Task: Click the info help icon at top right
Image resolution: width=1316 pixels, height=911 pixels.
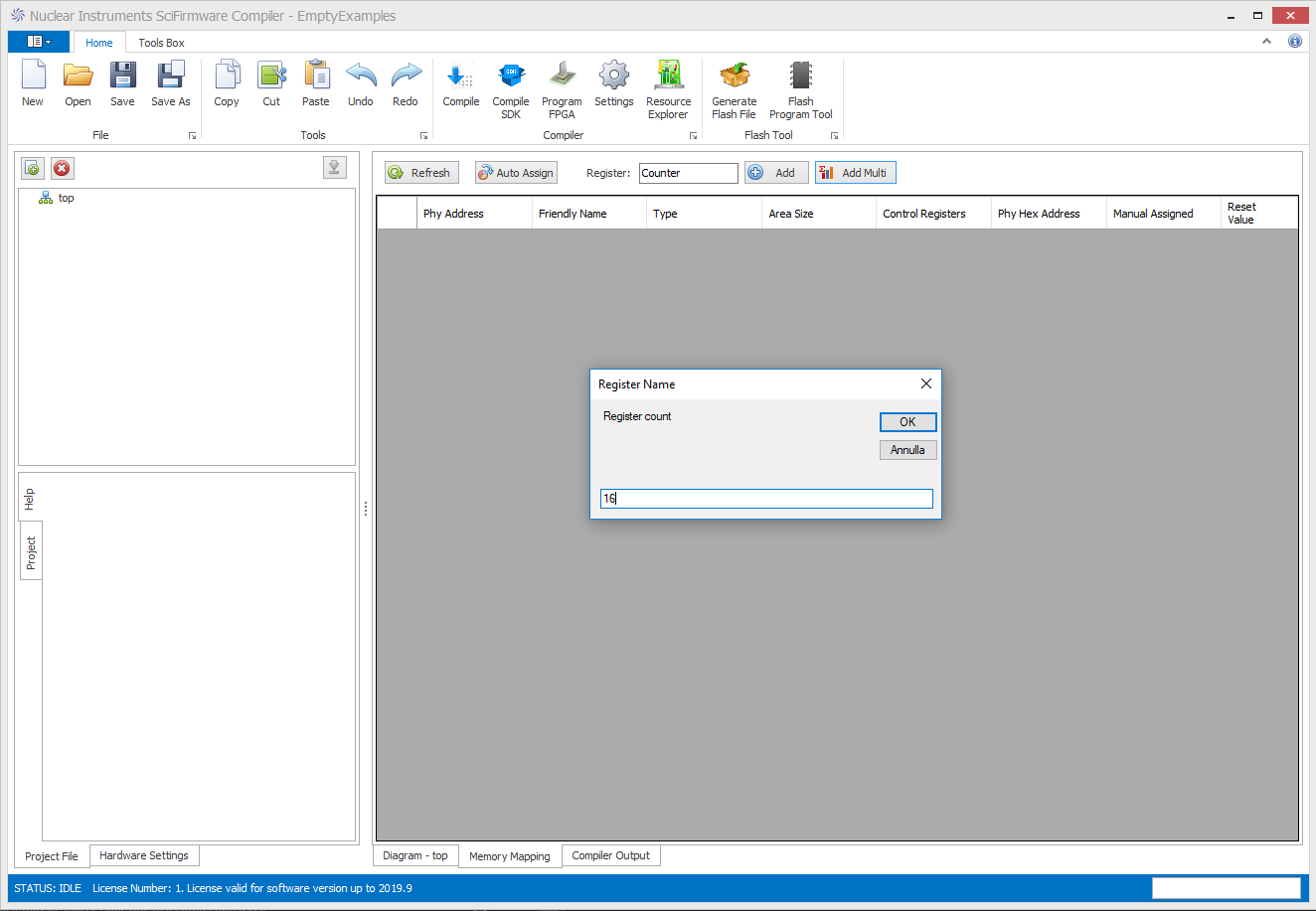Action: (1295, 41)
